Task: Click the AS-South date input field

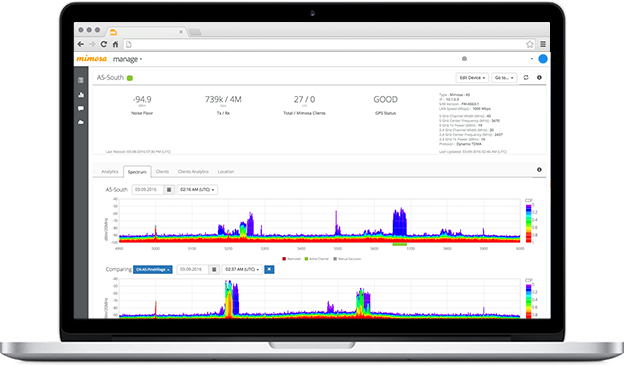Action: pos(148,190)
